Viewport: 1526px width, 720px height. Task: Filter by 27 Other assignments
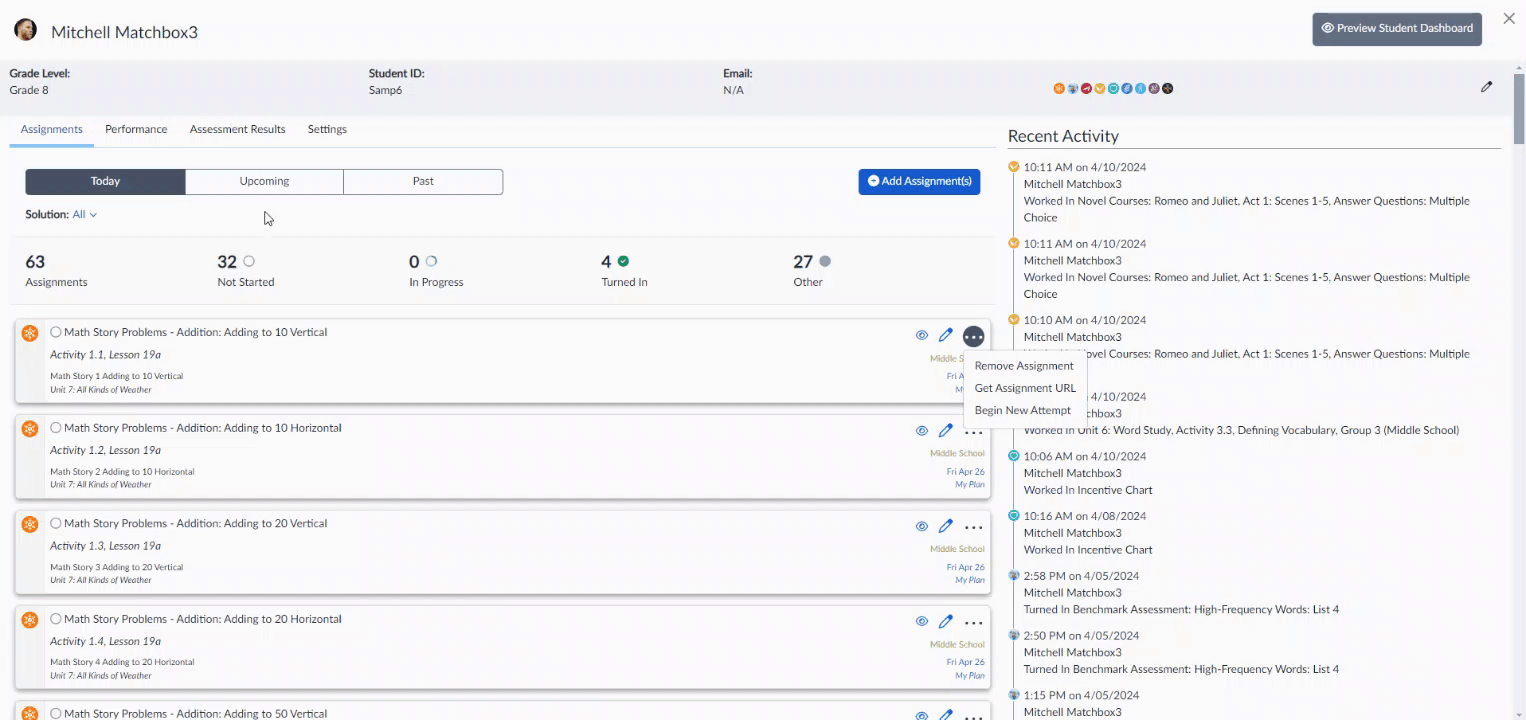[x=811, y=270]
